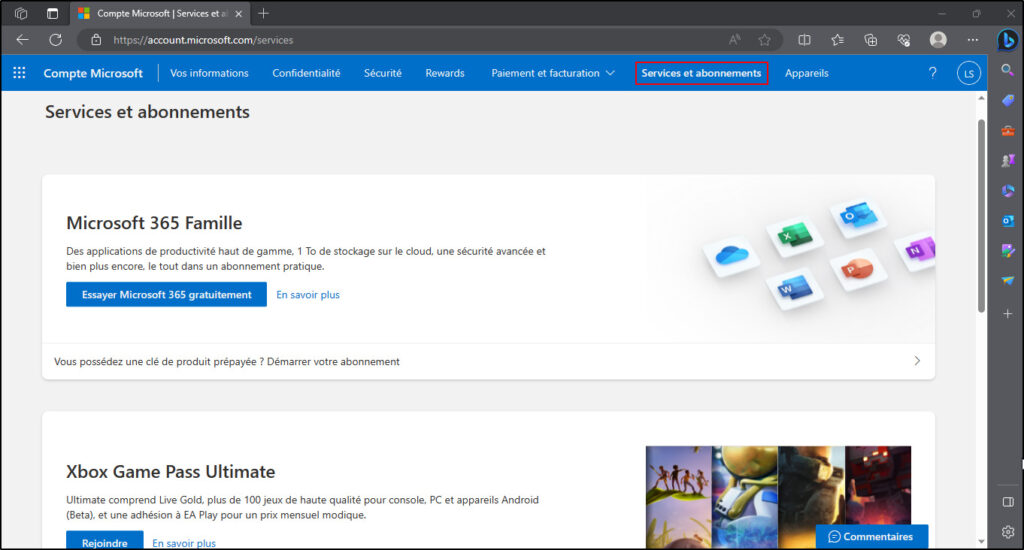The height and width of the screenshot is (550, 1024).
Task: Open Edge settings and more menu
Action: (x=973, y=40)
